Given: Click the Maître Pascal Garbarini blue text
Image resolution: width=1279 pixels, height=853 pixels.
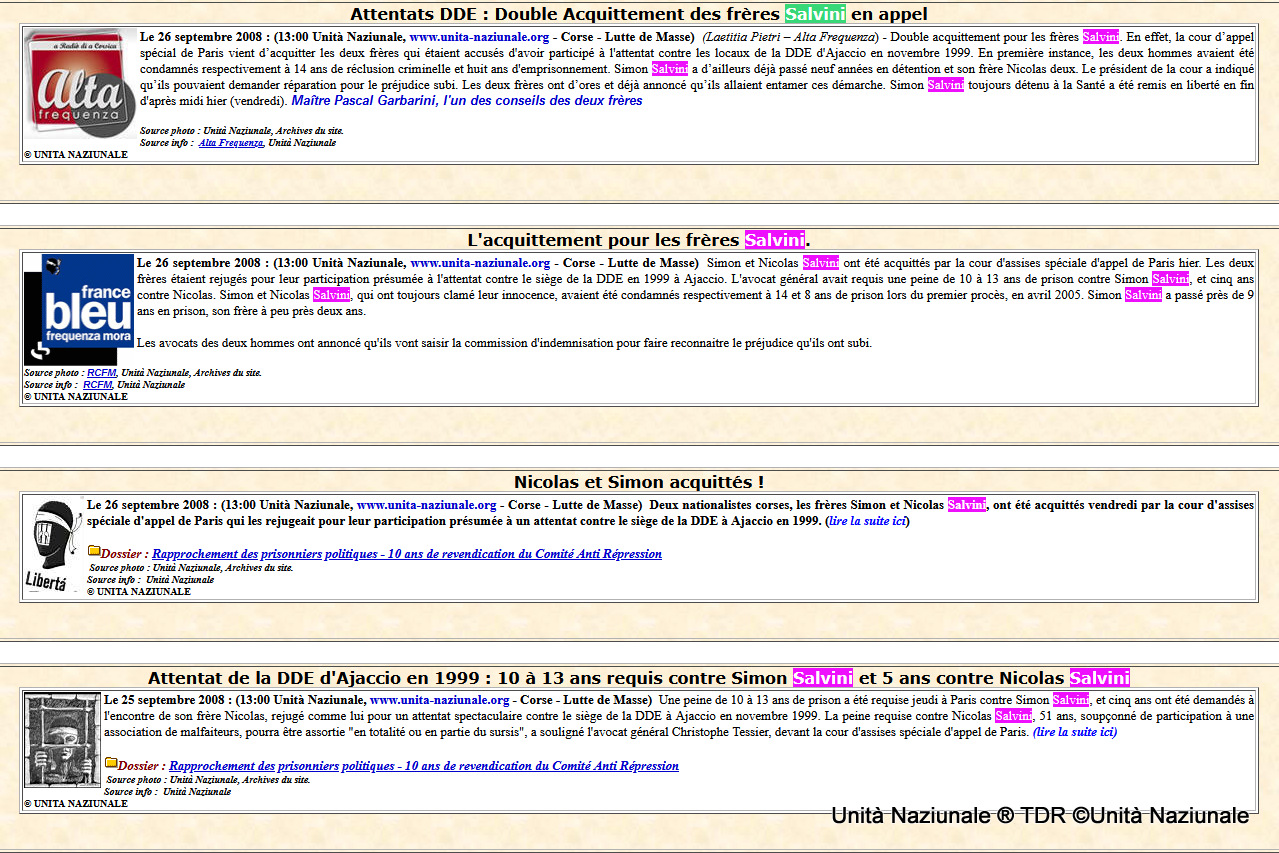Looking at the screenshot, I should click(467, 101).
